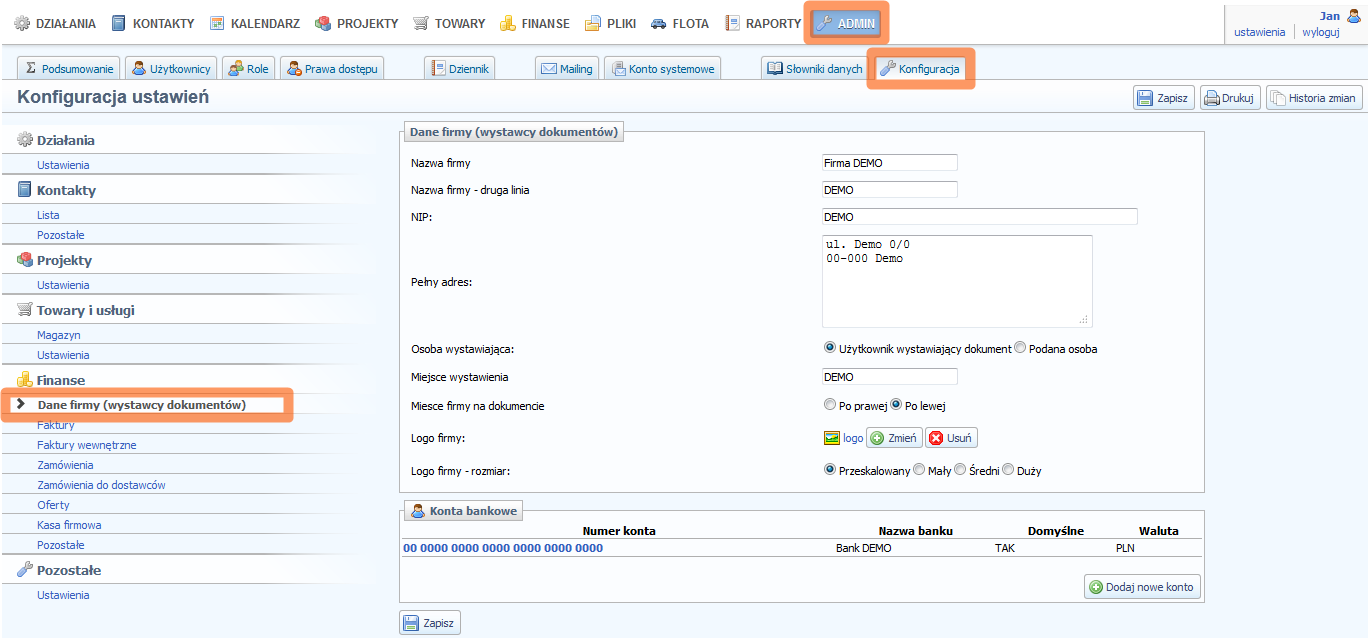Click the RAPORTY report icon
Image resolution: width=1368 pixels, height=638 pixels.
pos(733,23)
